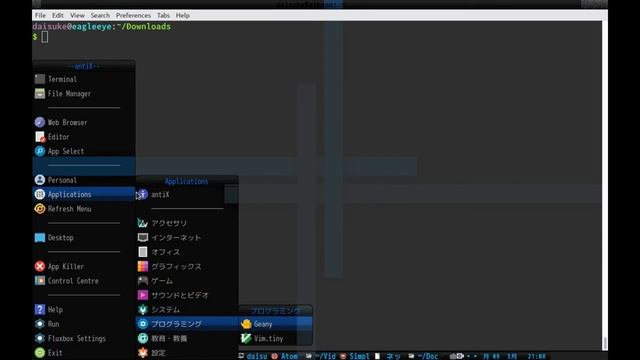Viewport: 640px width, 360px height.
Task: Open the terminal Tabs menu
Action: pos(163,16)
